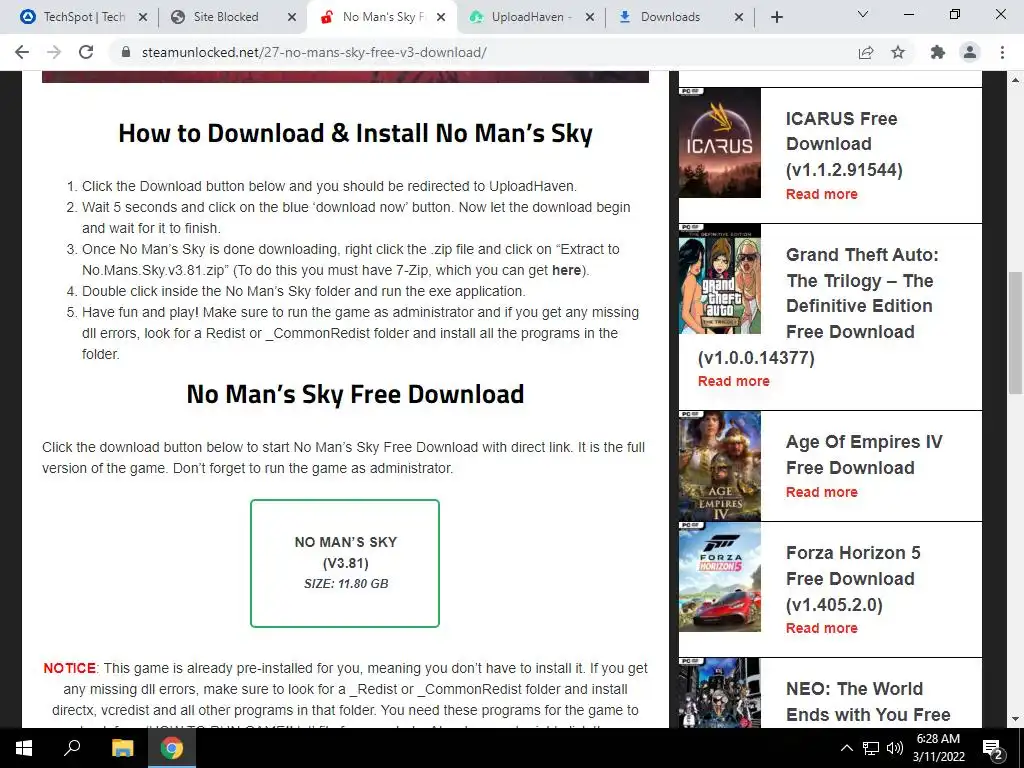Open Age Of Empires IV thumbnail

pos(720,466)
